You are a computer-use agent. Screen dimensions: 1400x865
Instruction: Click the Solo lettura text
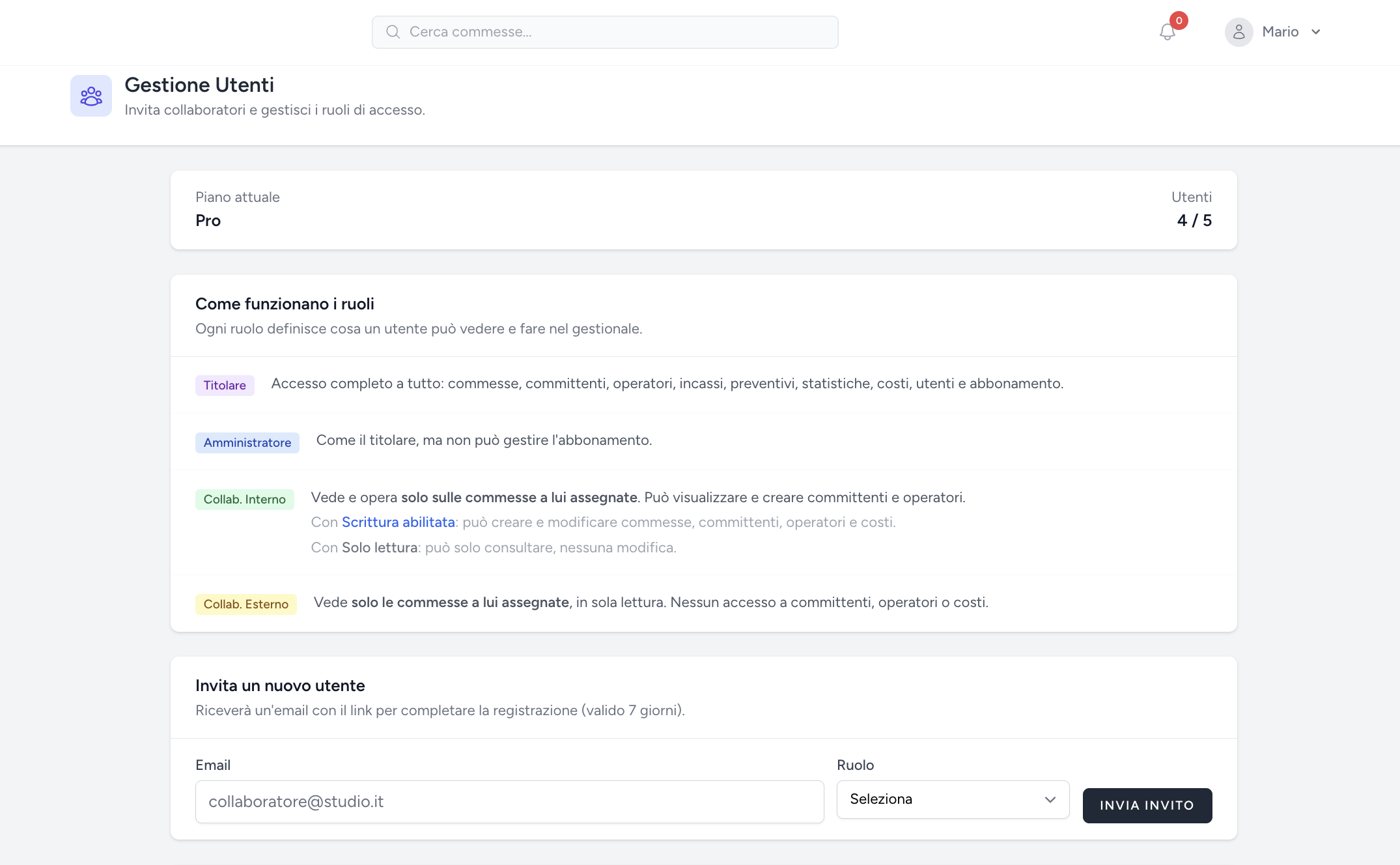click(380, 548)
